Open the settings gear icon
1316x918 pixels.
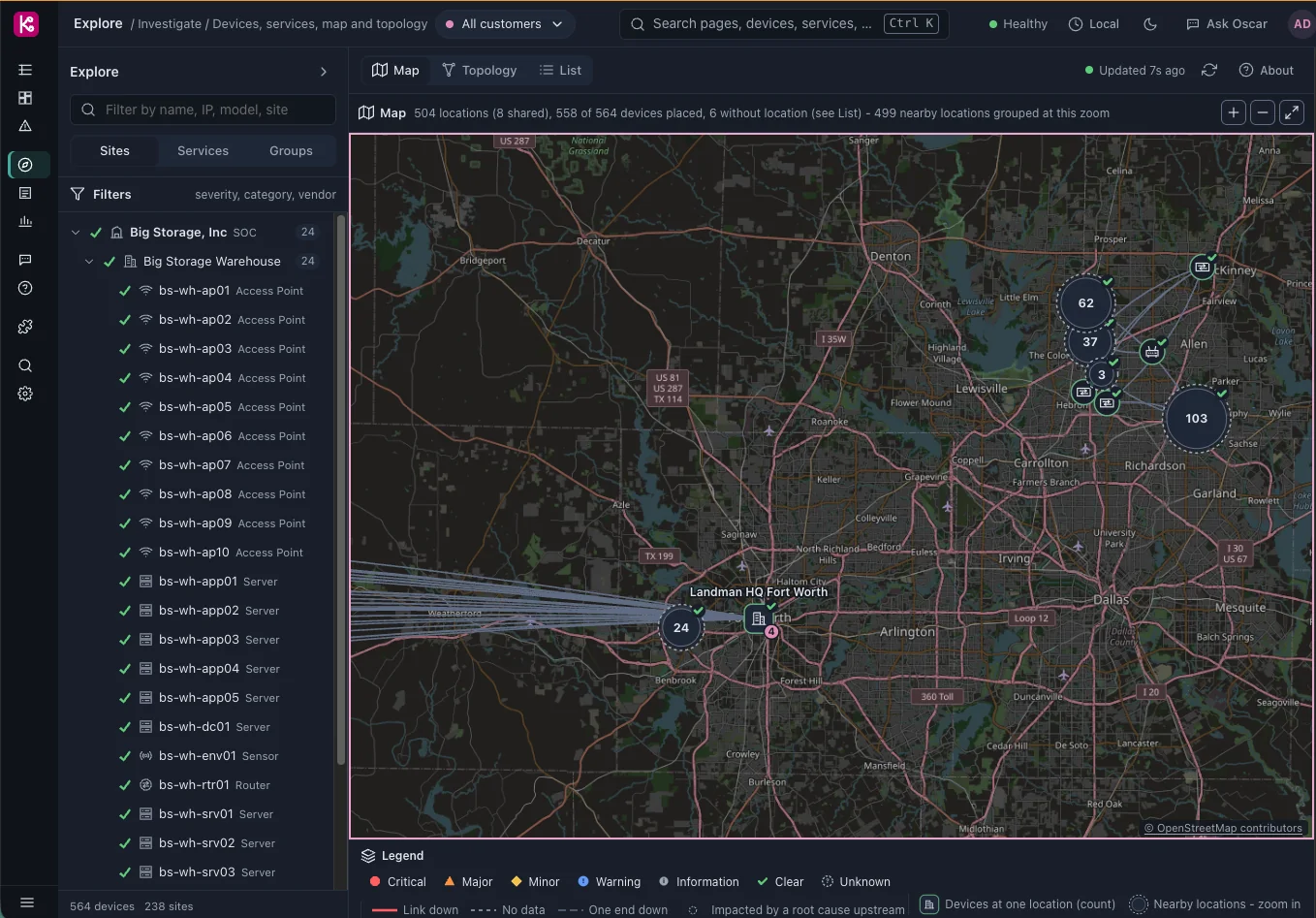click(25, 394)
